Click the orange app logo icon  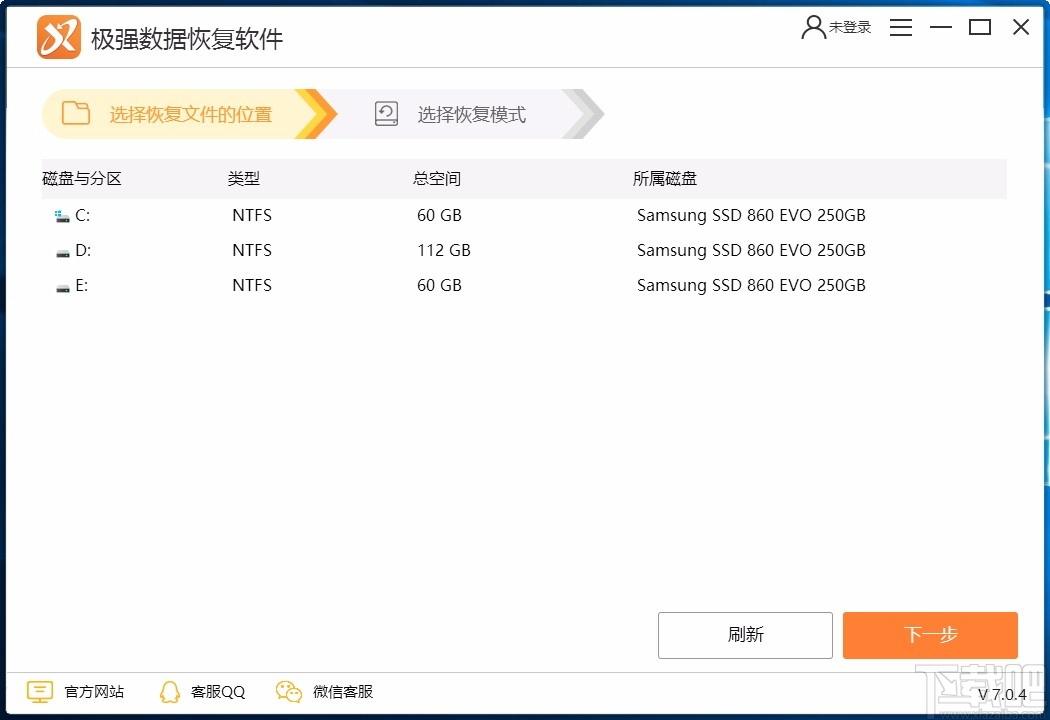59,38
